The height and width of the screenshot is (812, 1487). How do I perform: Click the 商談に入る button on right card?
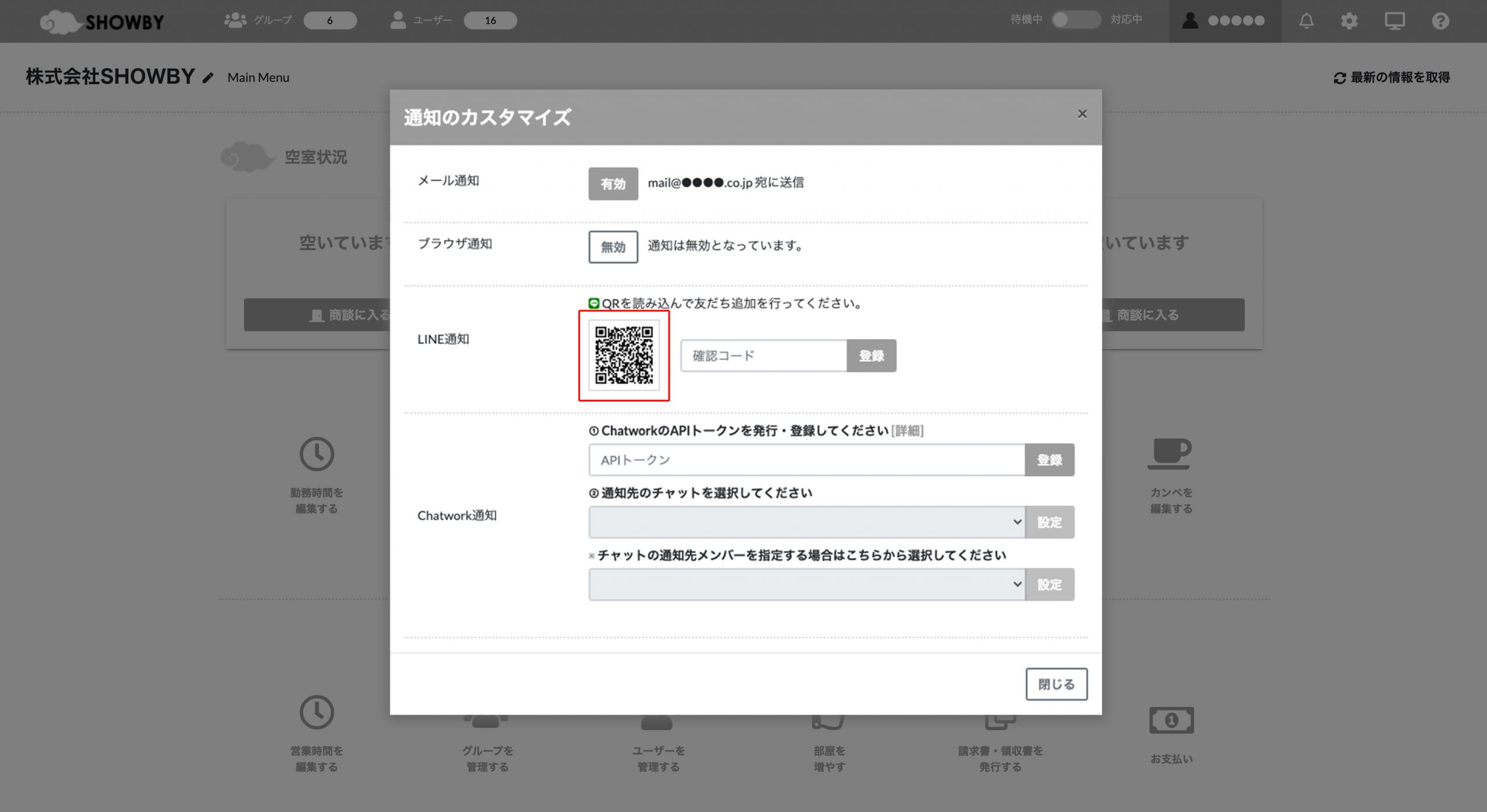(1173, 315)
